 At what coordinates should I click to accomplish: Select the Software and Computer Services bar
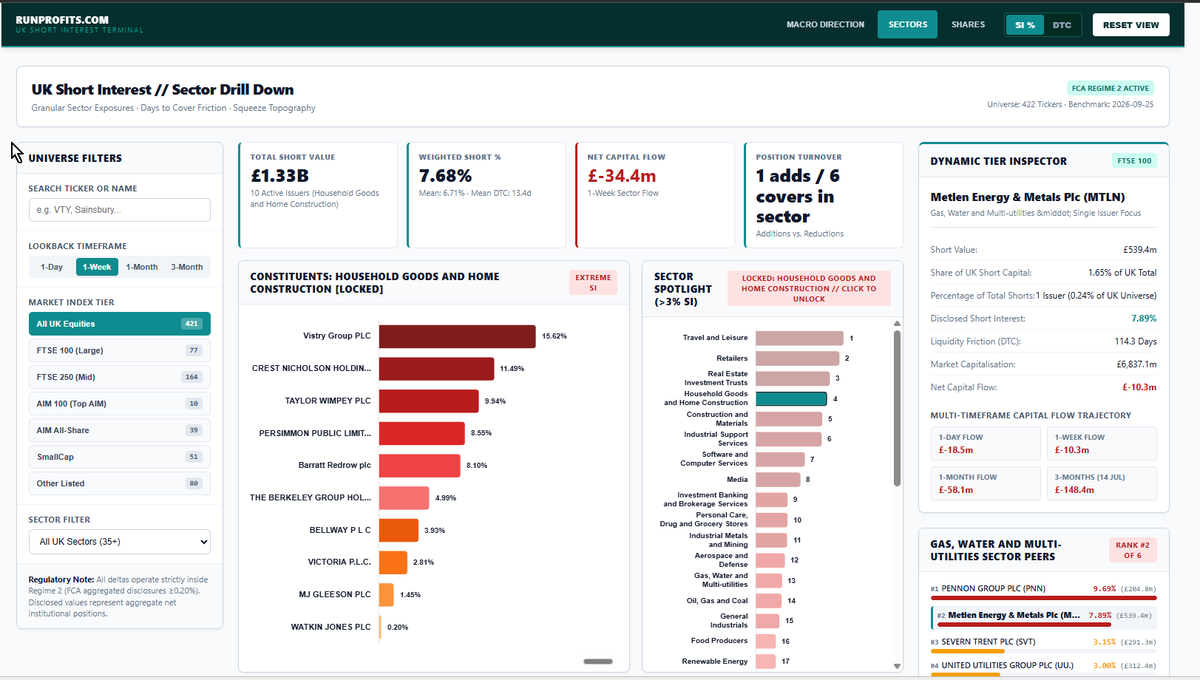(x=780, y=459)
